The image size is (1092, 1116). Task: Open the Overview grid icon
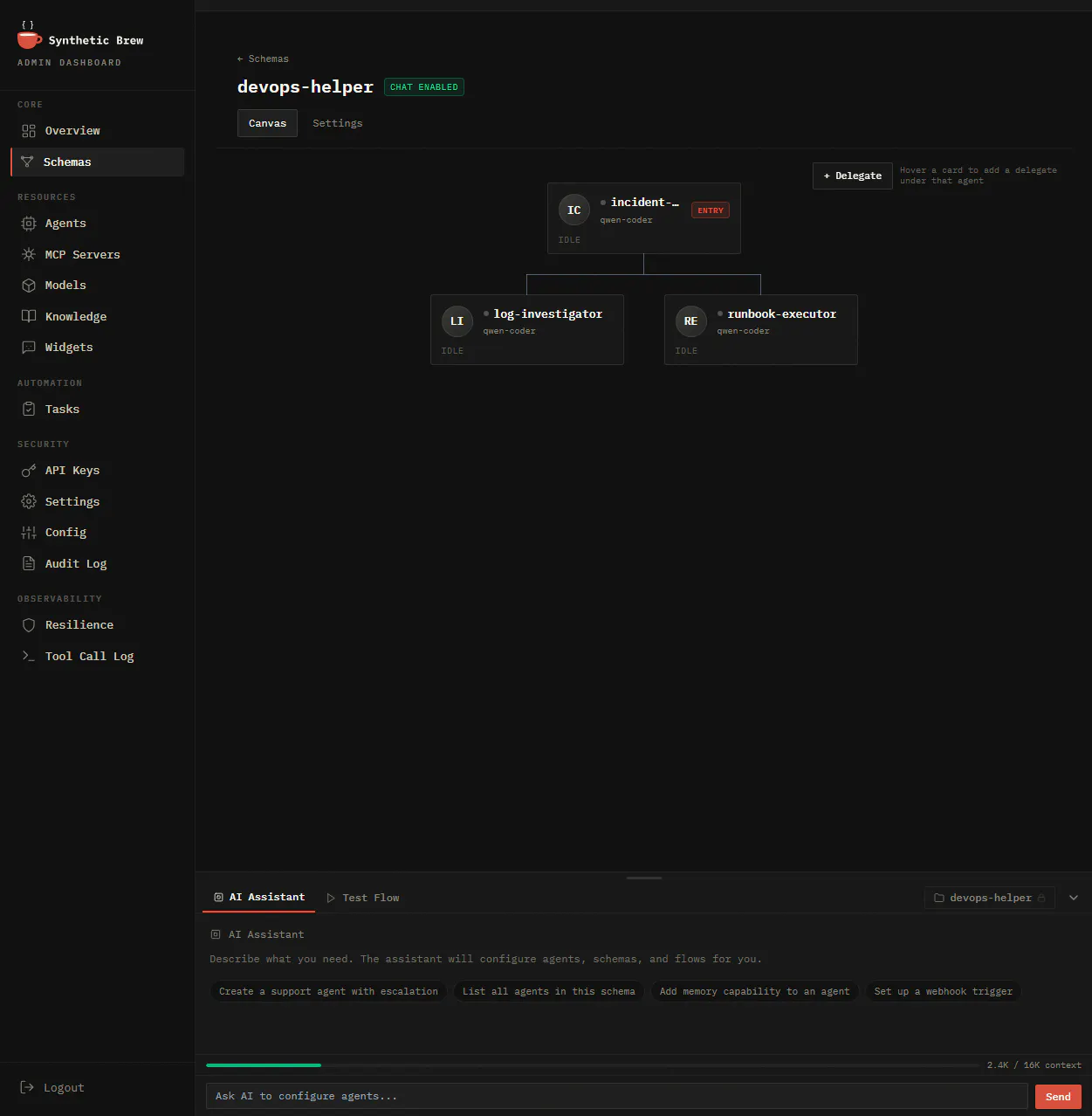(29, 131)
